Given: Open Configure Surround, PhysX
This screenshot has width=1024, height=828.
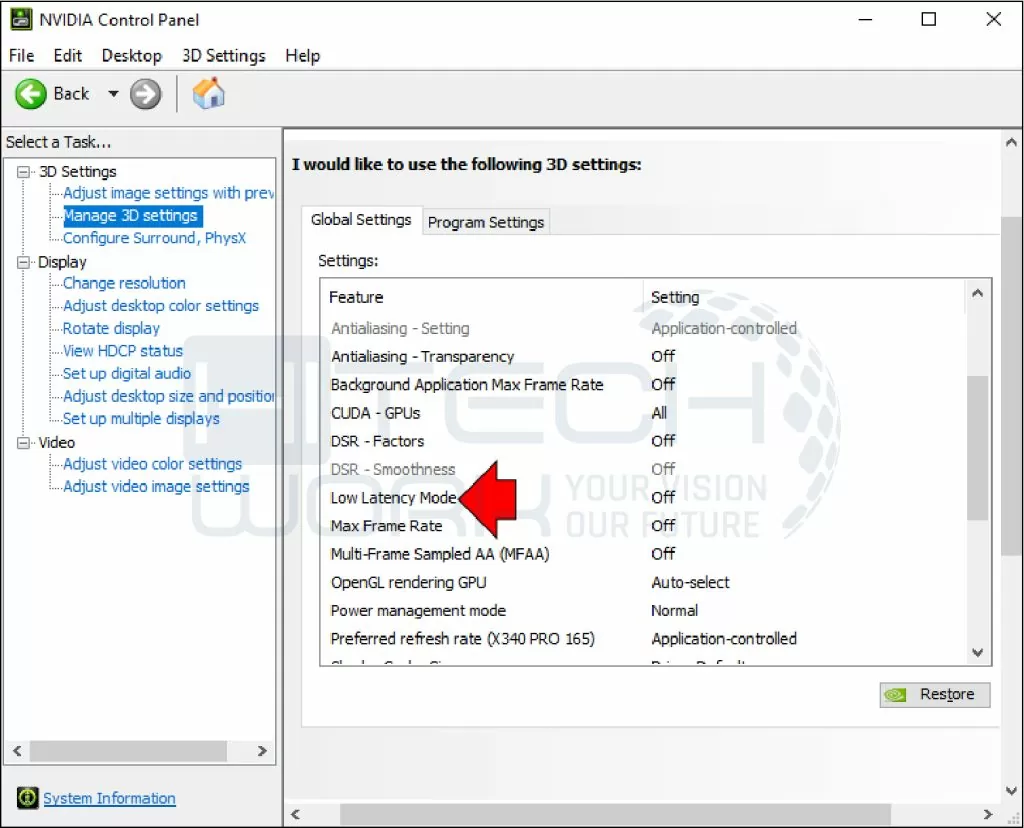Looking at the screenshot, I should tap(154, 238).
